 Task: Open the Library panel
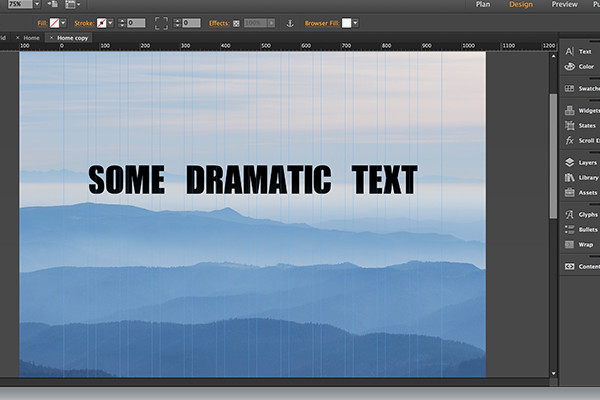[x=582, y=178]
